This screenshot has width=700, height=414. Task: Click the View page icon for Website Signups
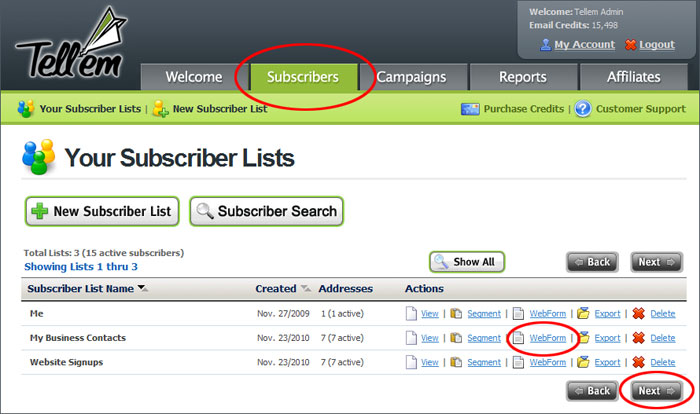pyautogui.click(x=411, y=362)
